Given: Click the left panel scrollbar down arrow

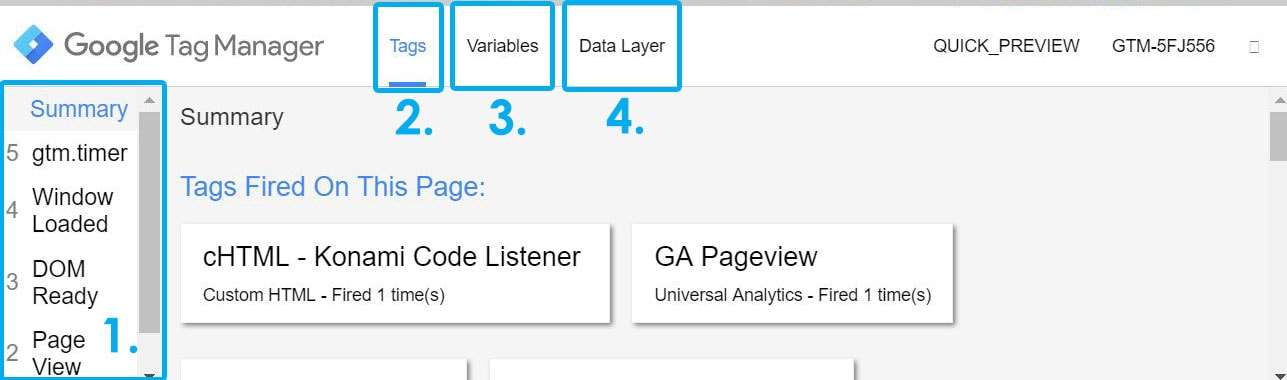Looking at the screenshot, I should click(149, 374).
